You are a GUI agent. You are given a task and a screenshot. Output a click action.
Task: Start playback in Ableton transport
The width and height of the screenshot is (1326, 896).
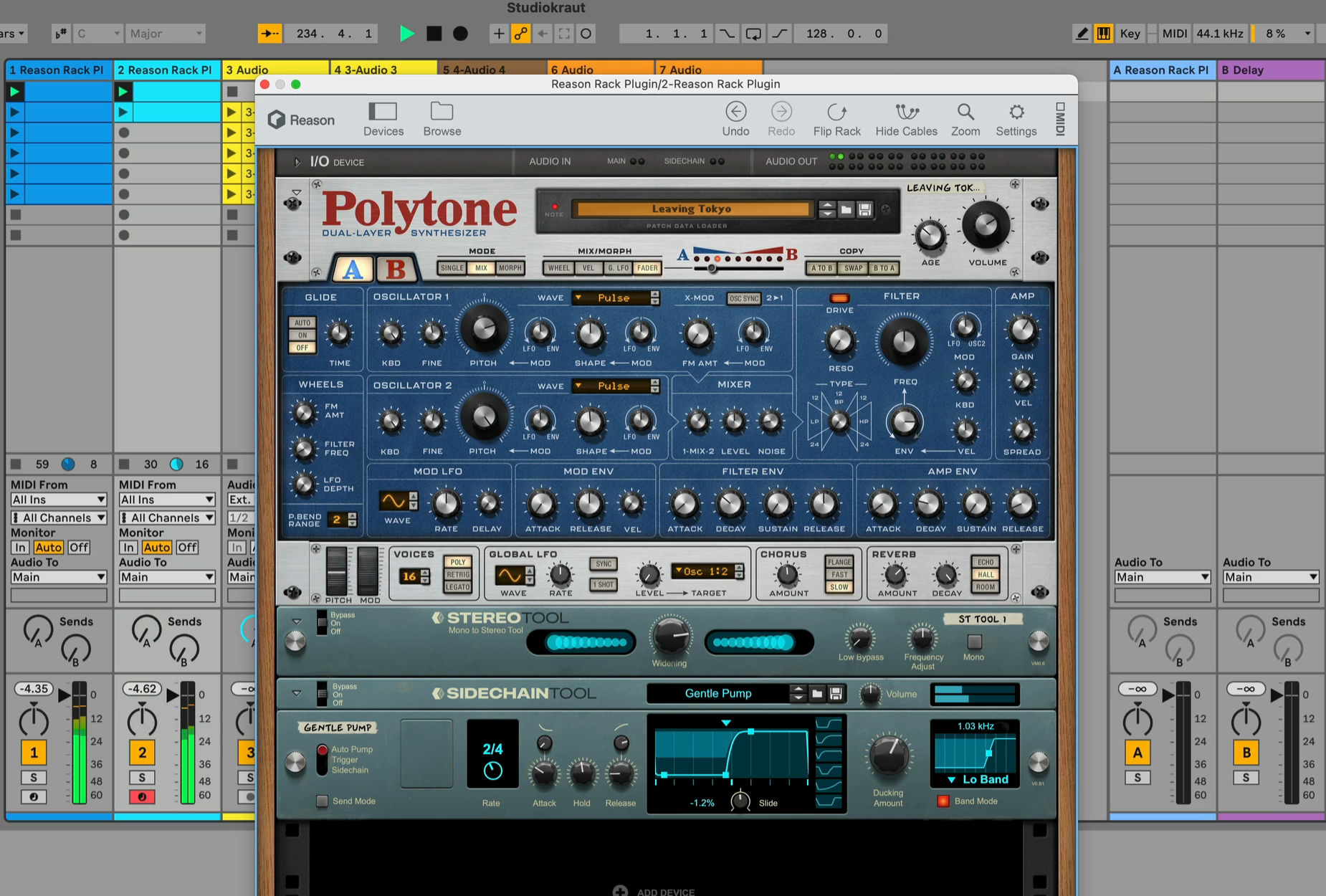pyautogui.click(x=406, y=34)
